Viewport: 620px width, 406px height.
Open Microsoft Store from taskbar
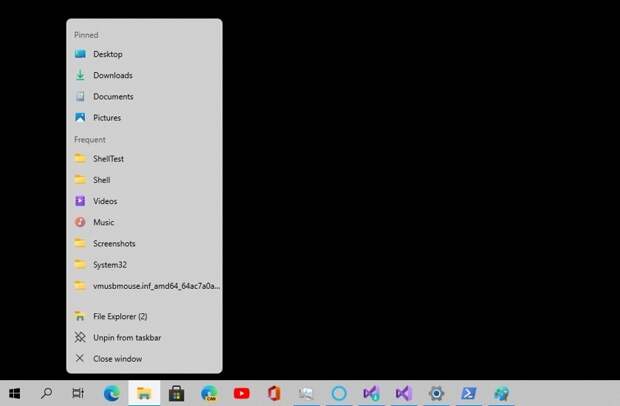[x=176, y=393]
